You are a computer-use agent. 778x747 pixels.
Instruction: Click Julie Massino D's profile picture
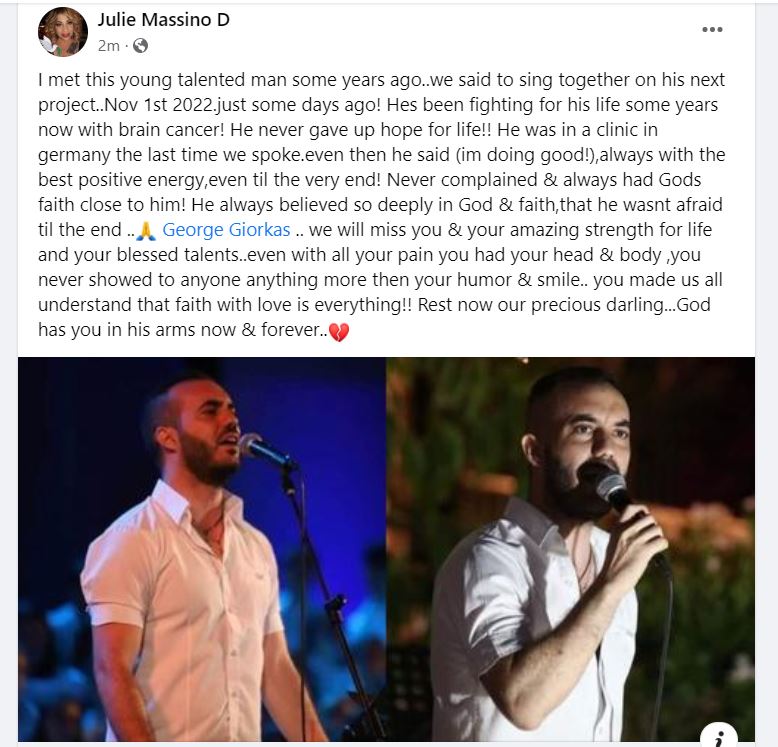[x=63, y=32]
